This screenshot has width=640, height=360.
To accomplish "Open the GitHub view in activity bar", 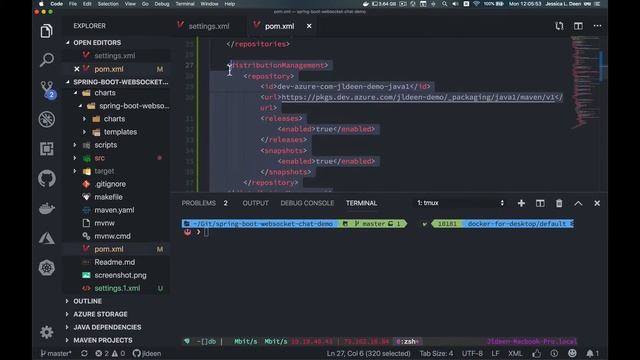I will tap(47, 179).
